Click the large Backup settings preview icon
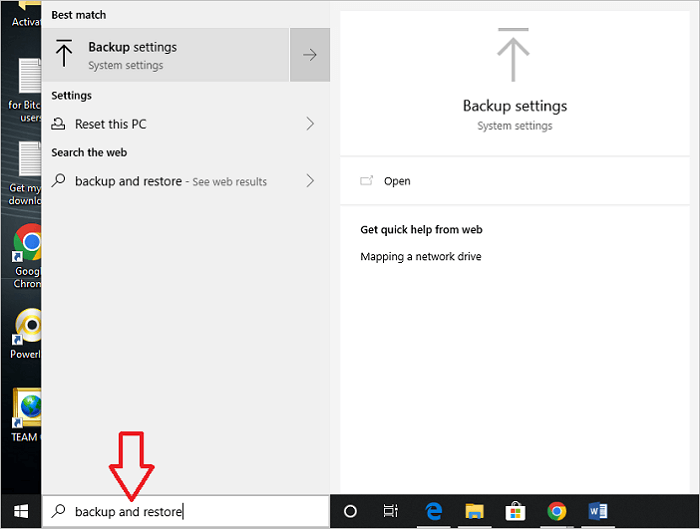 [x=514, y=56]
